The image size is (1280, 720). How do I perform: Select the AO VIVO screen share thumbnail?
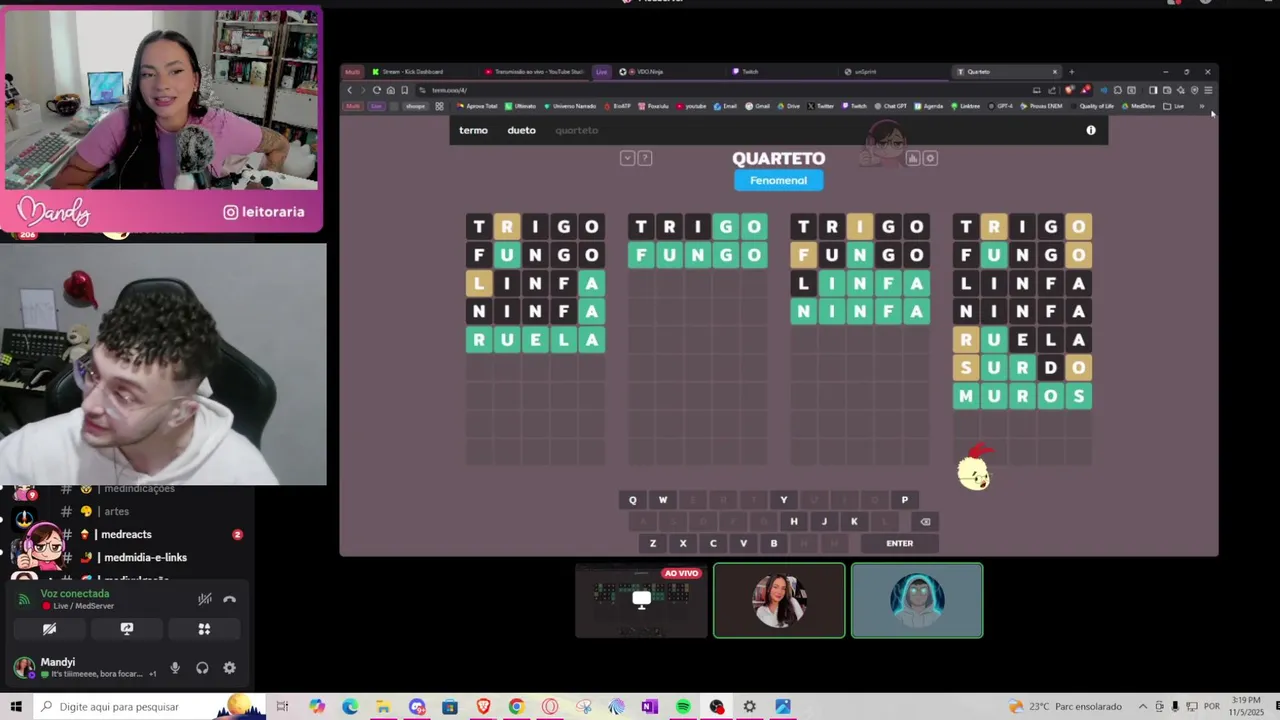[x=641, y=600]
